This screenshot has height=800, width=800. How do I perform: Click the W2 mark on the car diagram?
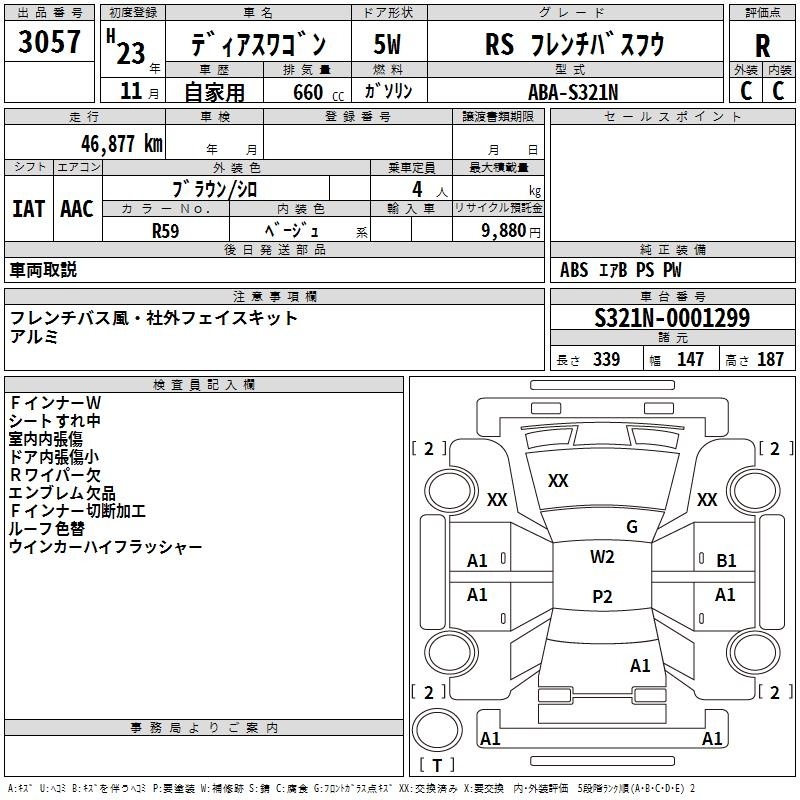[x=602, y=557]
